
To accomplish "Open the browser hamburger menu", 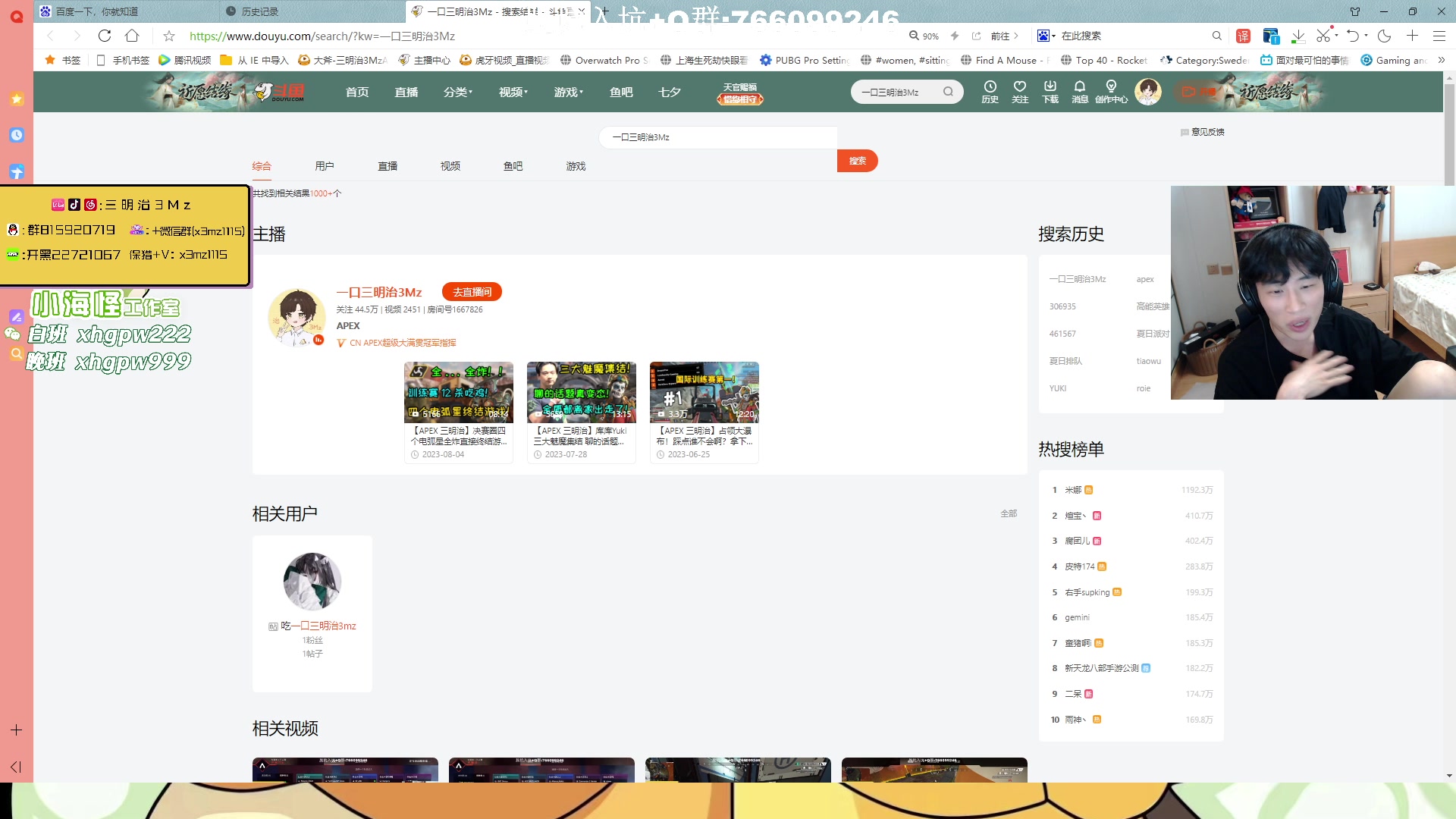I will tap(1439, 36).
